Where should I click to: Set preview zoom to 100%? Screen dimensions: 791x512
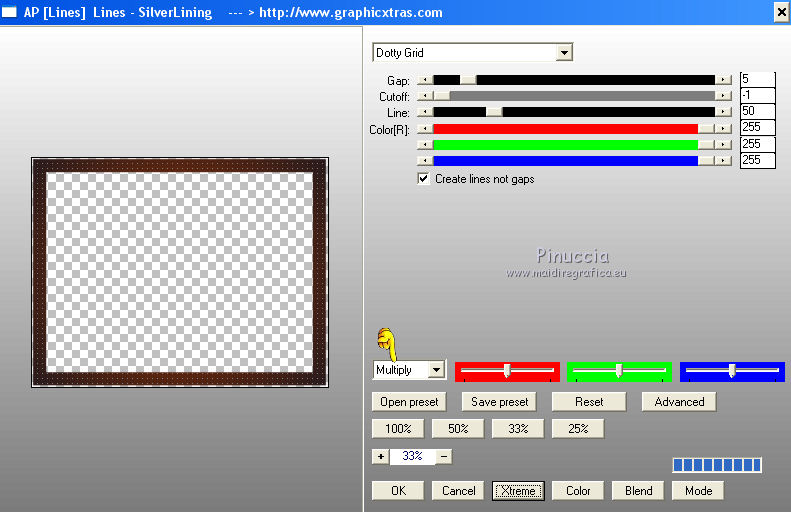398,429
